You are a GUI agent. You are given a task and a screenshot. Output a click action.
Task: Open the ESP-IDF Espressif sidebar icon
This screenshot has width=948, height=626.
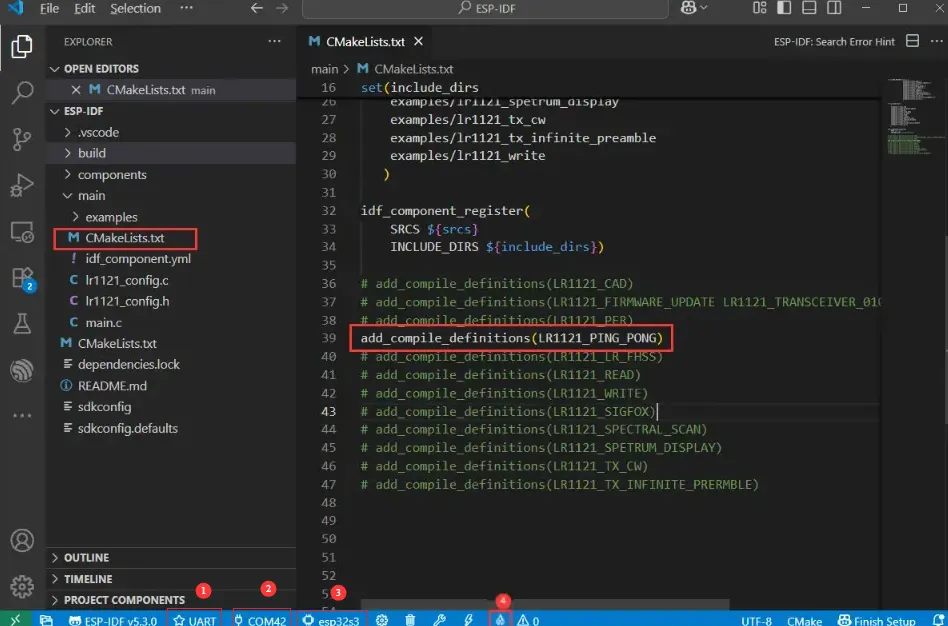coord(22,370)
